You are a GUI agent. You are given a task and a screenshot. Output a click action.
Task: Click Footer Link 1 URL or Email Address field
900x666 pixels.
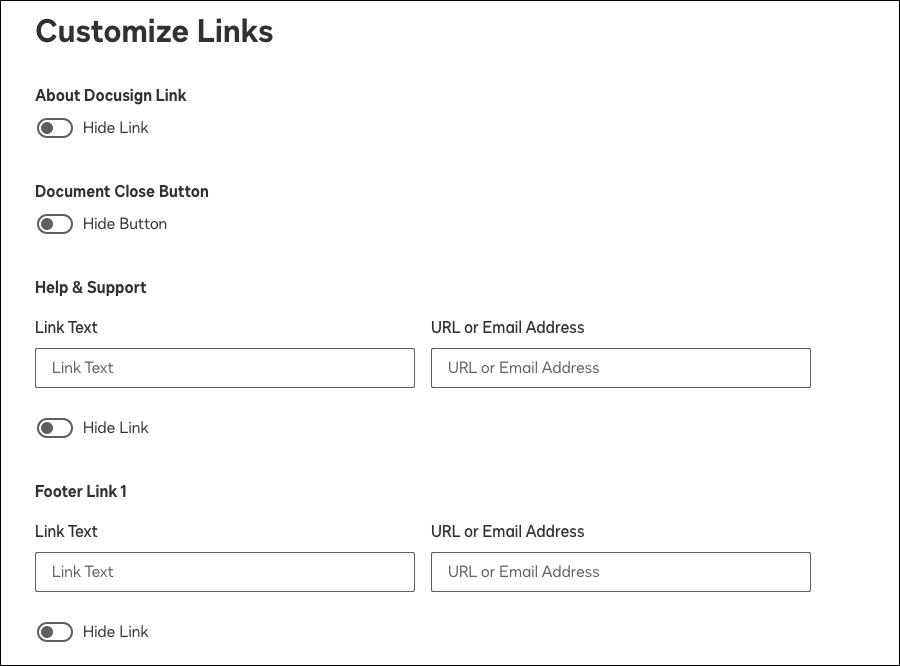click(x=621, y=572)
